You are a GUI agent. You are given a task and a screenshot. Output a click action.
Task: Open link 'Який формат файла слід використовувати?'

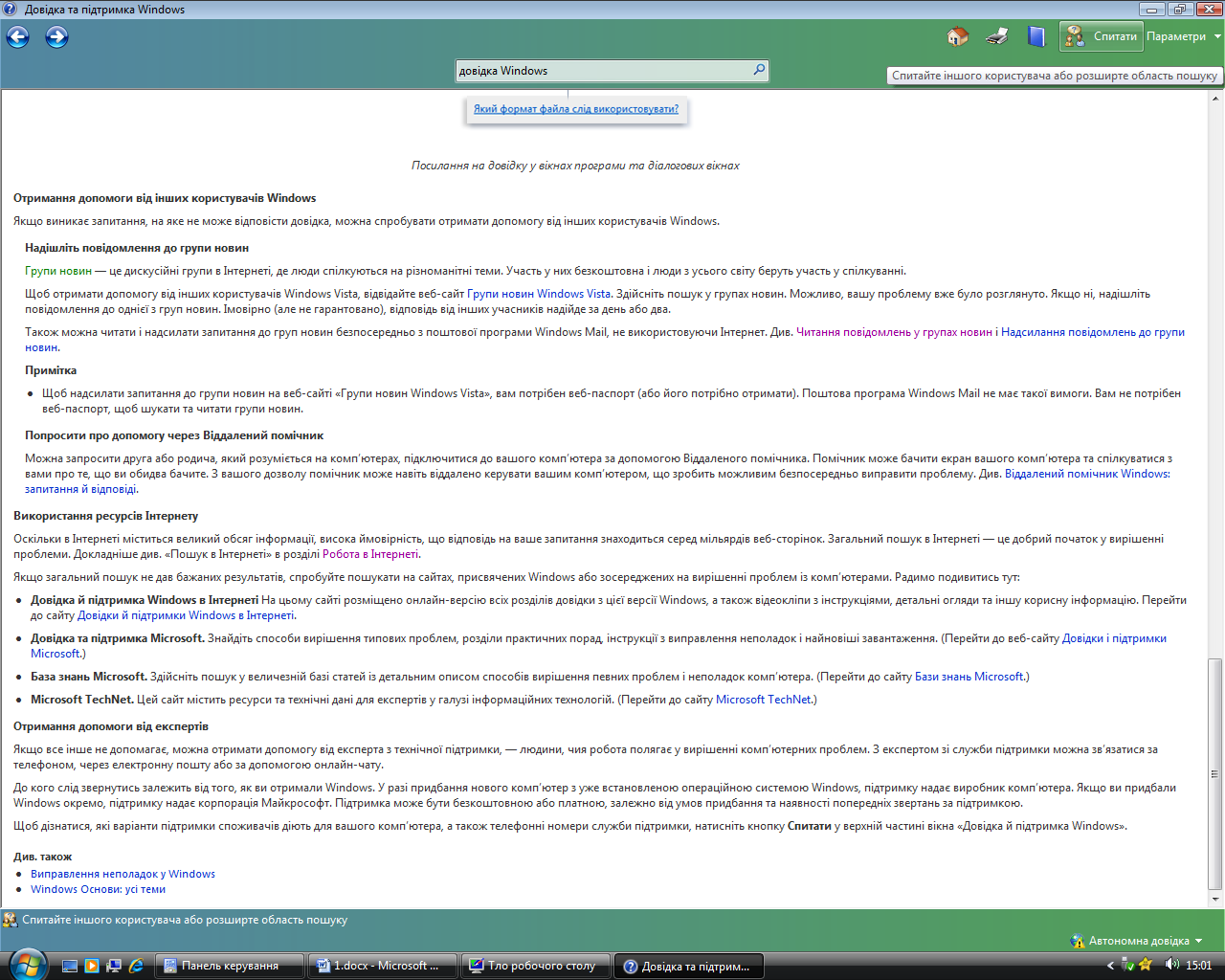coord(576,109)
